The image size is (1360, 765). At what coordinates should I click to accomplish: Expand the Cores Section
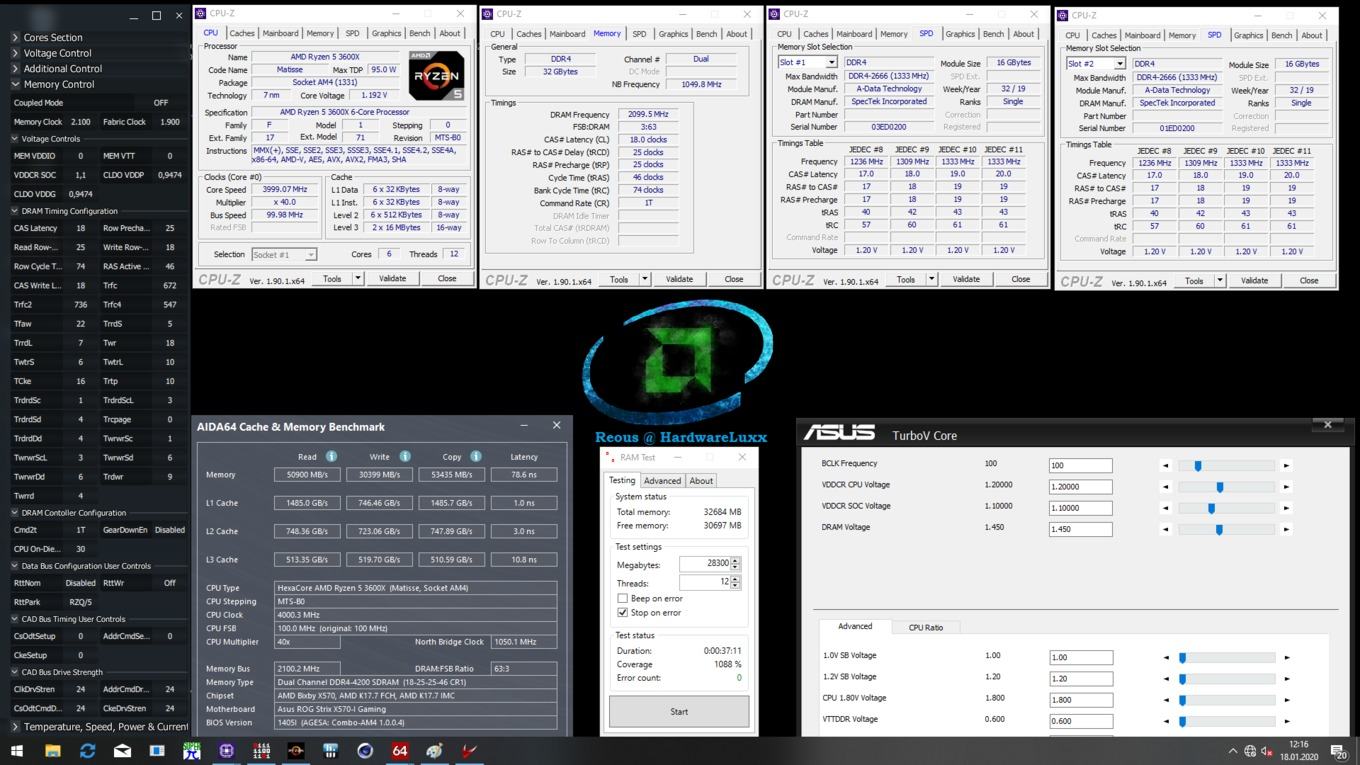(x=15, y=38)
